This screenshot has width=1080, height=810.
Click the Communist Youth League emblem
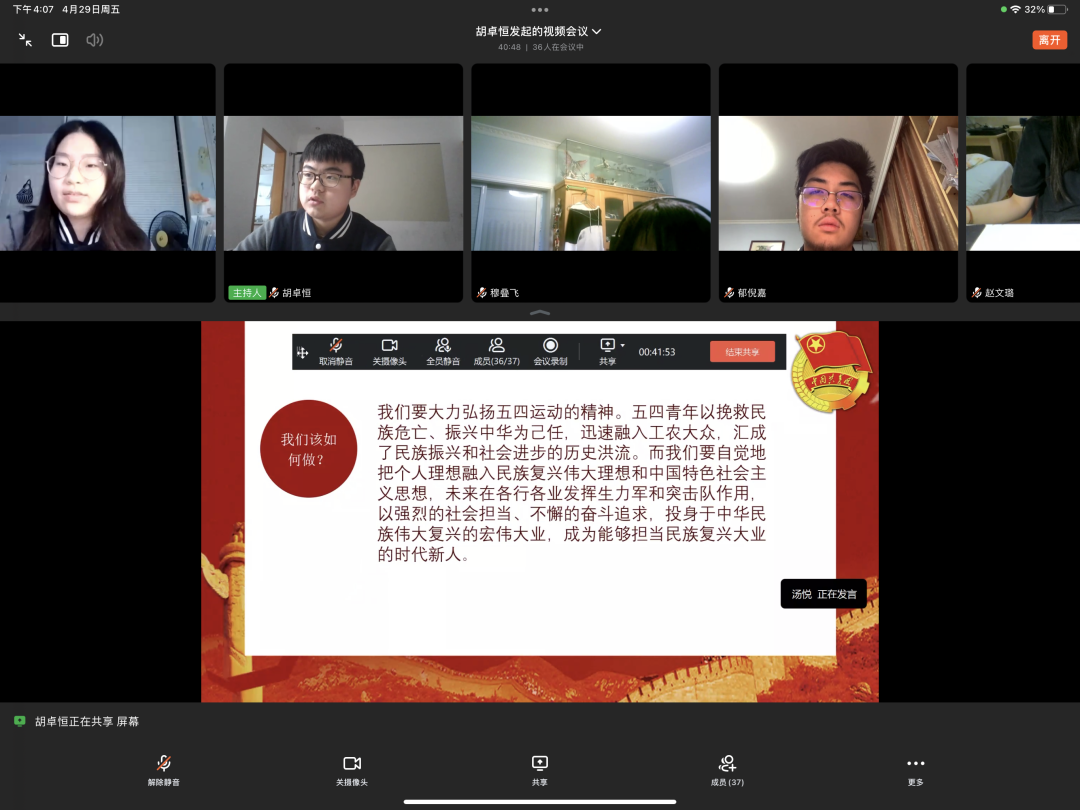833,371
